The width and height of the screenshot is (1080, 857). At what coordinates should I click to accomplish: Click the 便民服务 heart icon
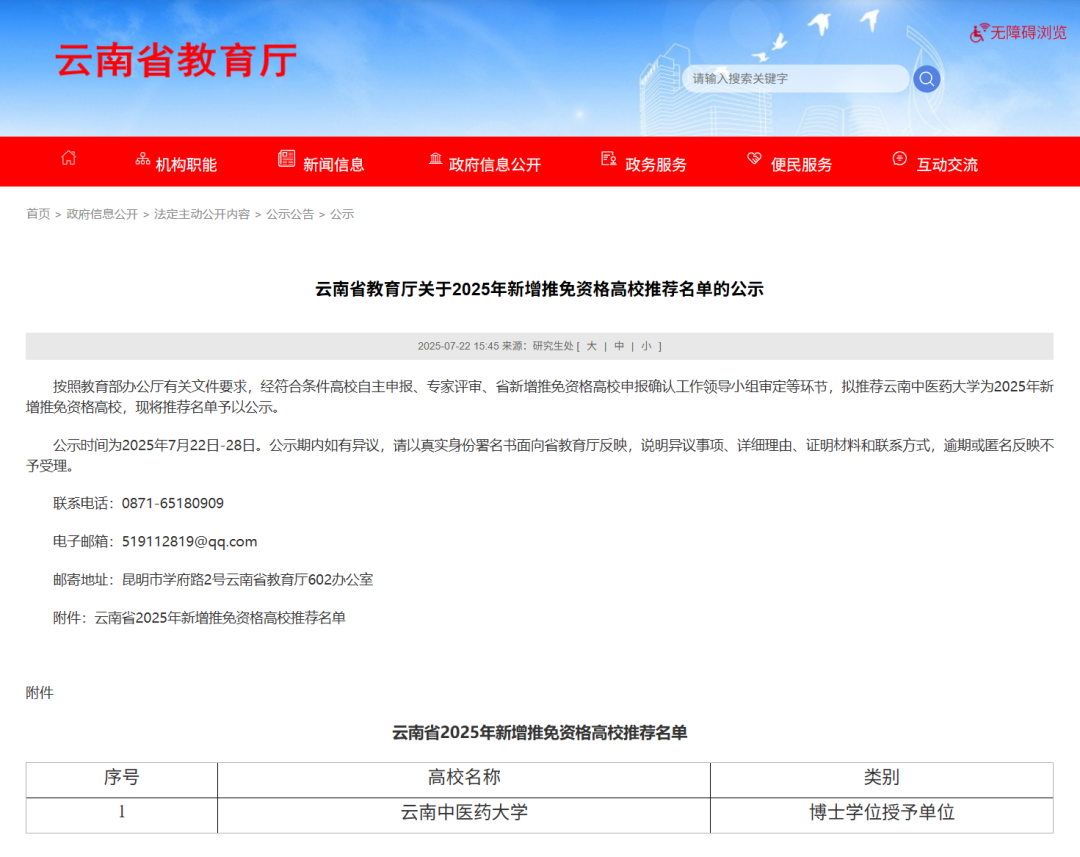tap(754, 158)
